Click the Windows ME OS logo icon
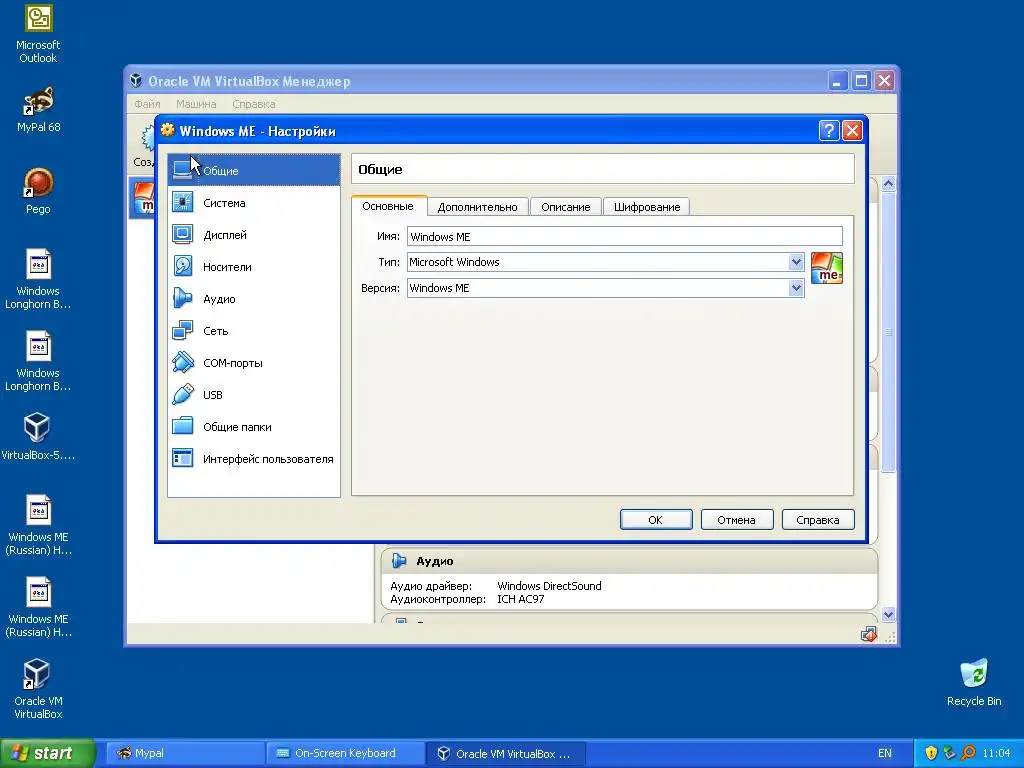1024x768 pixels. [827, 268]
